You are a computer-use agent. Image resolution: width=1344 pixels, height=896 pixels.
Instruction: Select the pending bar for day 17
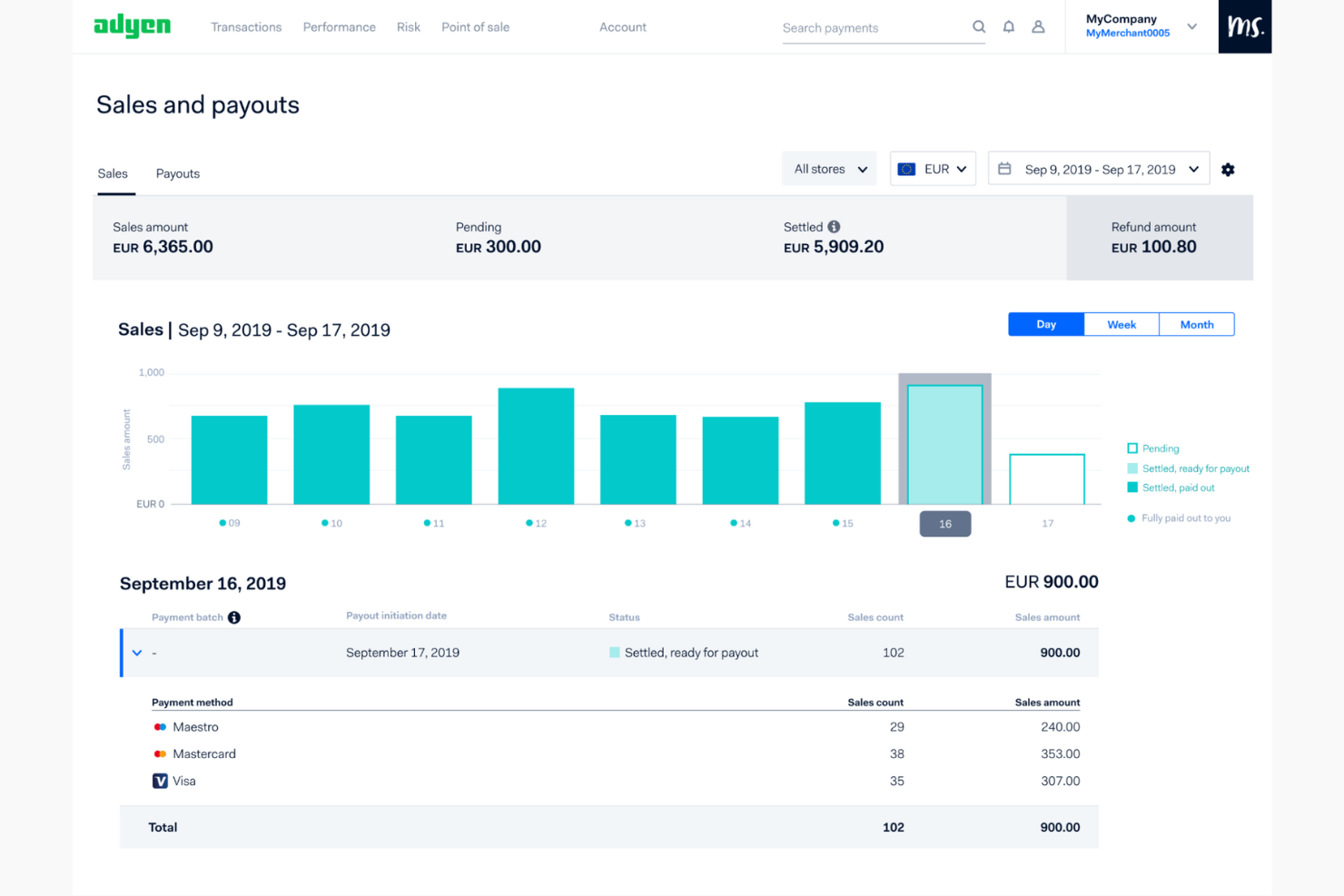(x=1047, y=479)
